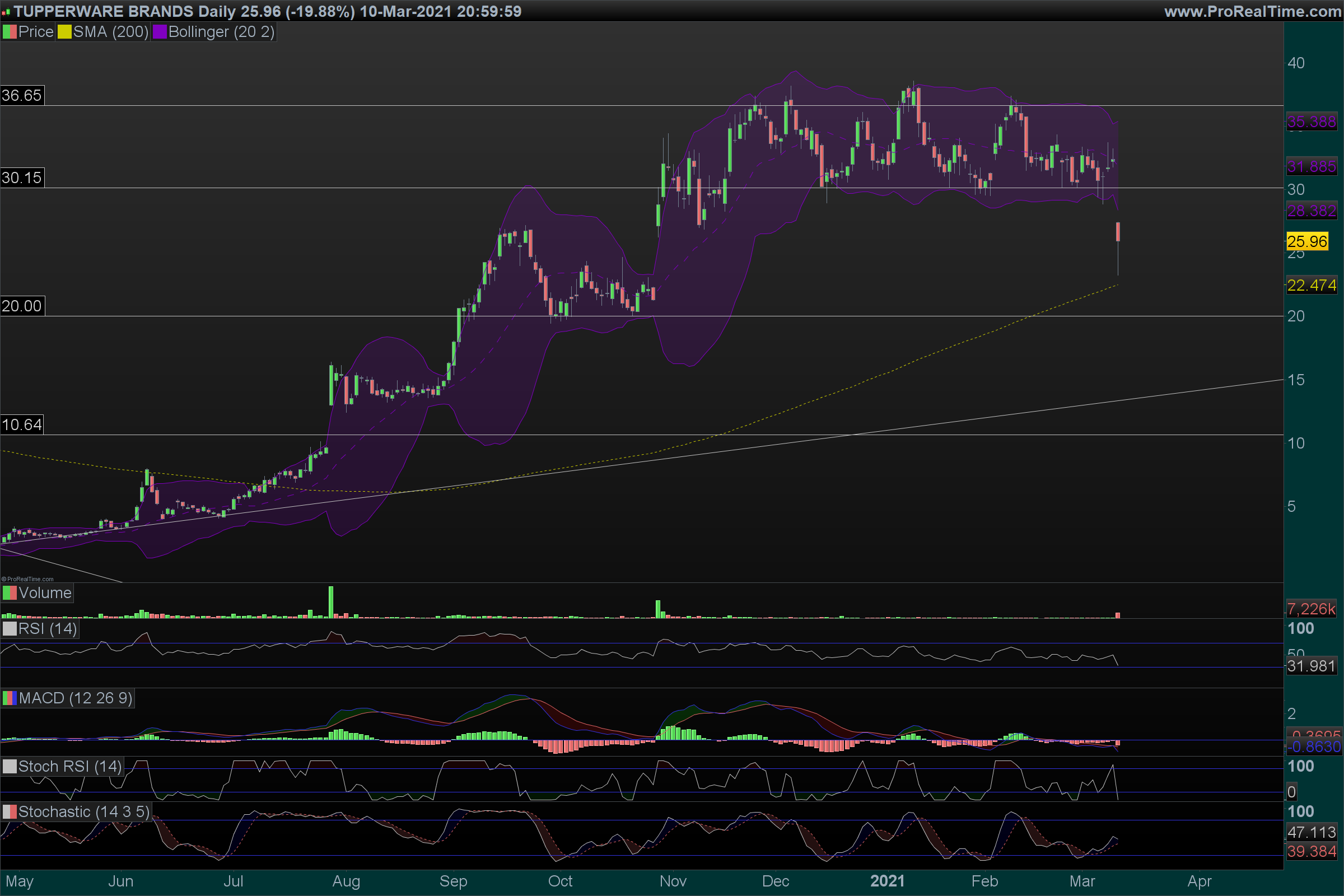Click the Stoch RSI (14) indicator icon
The height and width of the screenshot is (896, 1344).
[x=9, y=767]
